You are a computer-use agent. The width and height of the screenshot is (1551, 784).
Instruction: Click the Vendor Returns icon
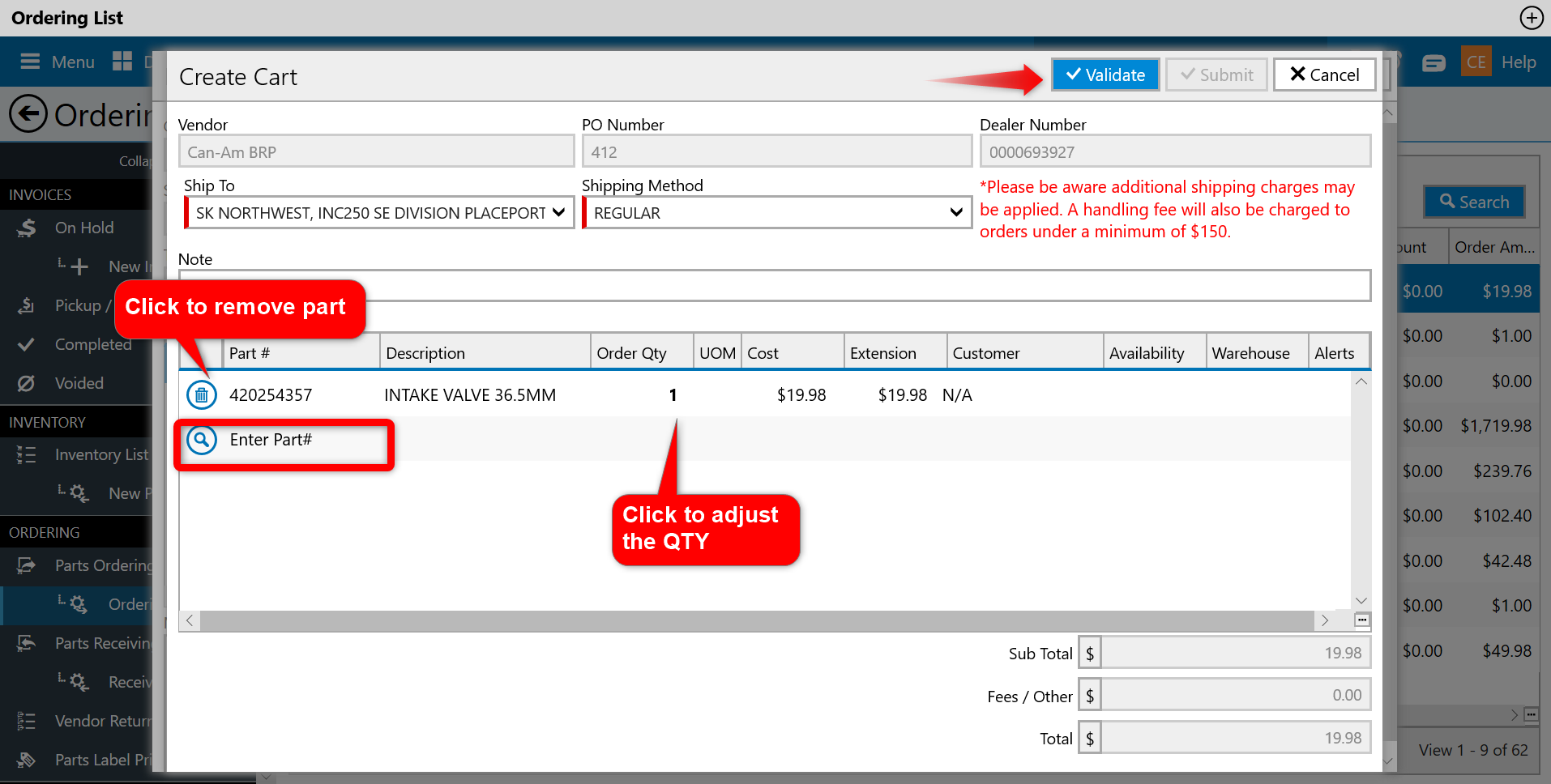[x=26, y=721]
